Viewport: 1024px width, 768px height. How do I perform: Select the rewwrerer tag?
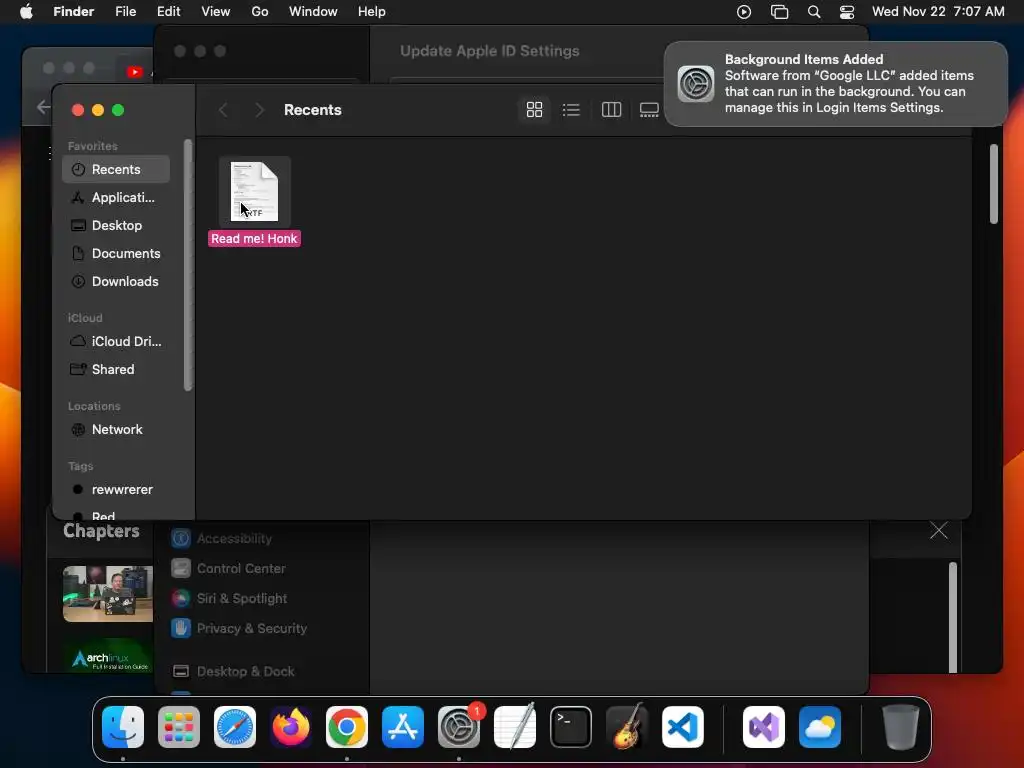116,490
